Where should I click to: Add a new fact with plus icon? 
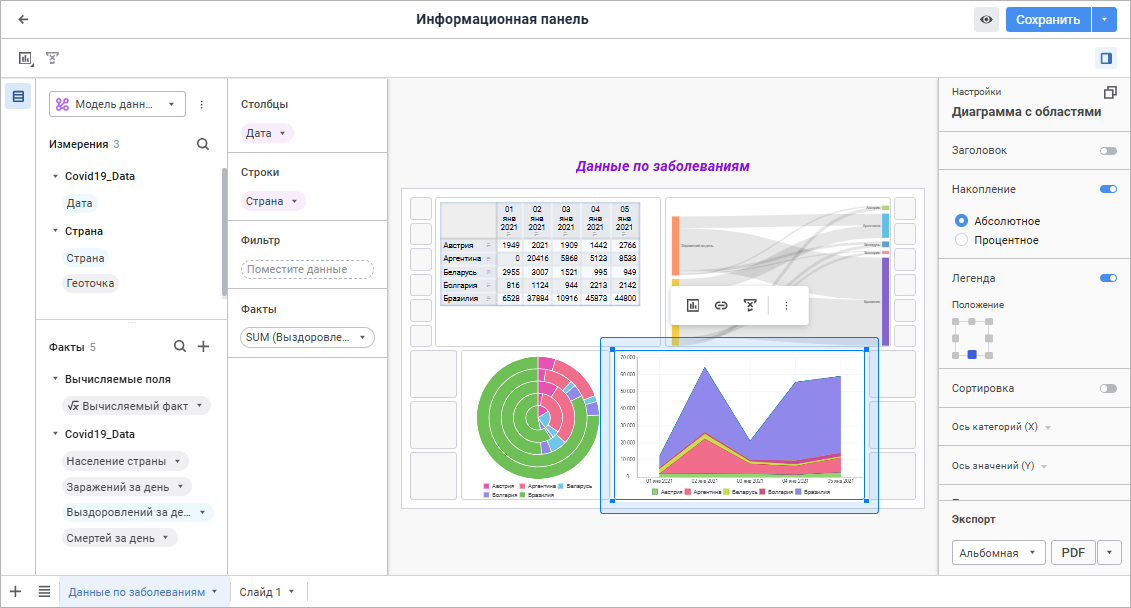(x=203, y=347)
